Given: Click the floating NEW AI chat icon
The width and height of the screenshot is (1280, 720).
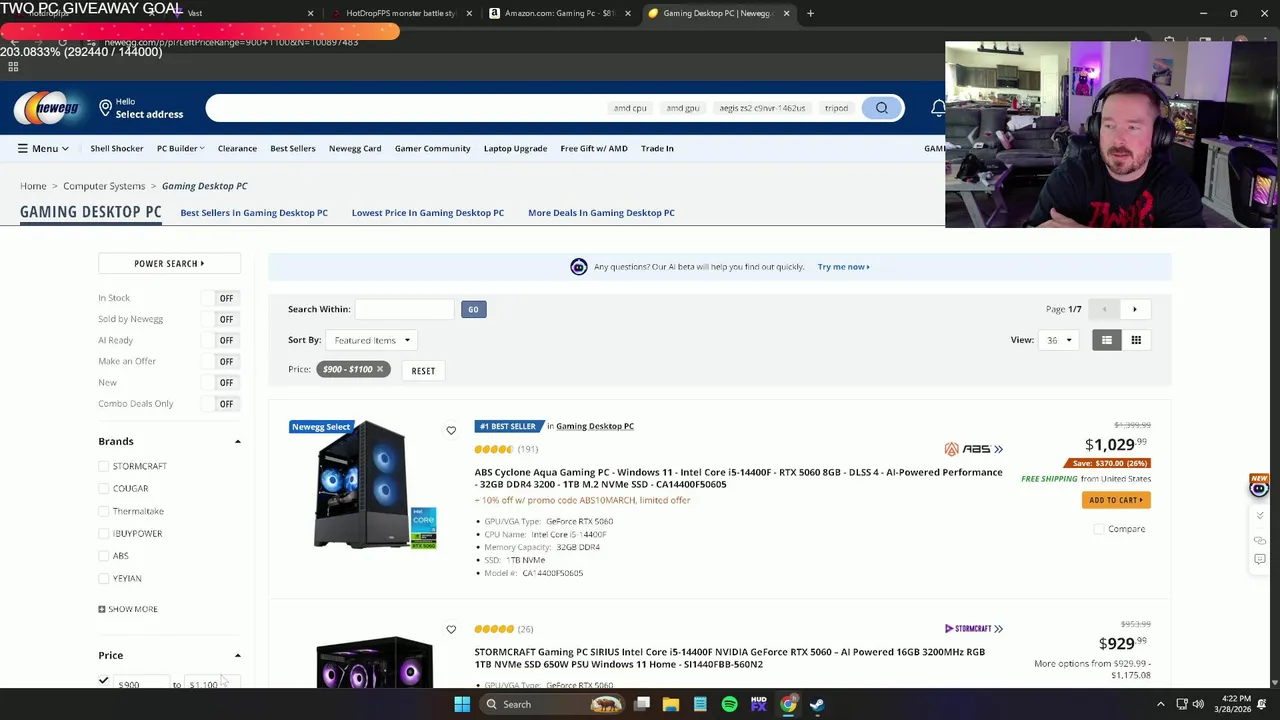Looking at the screenshot, I should click(x=1259, y=486).
